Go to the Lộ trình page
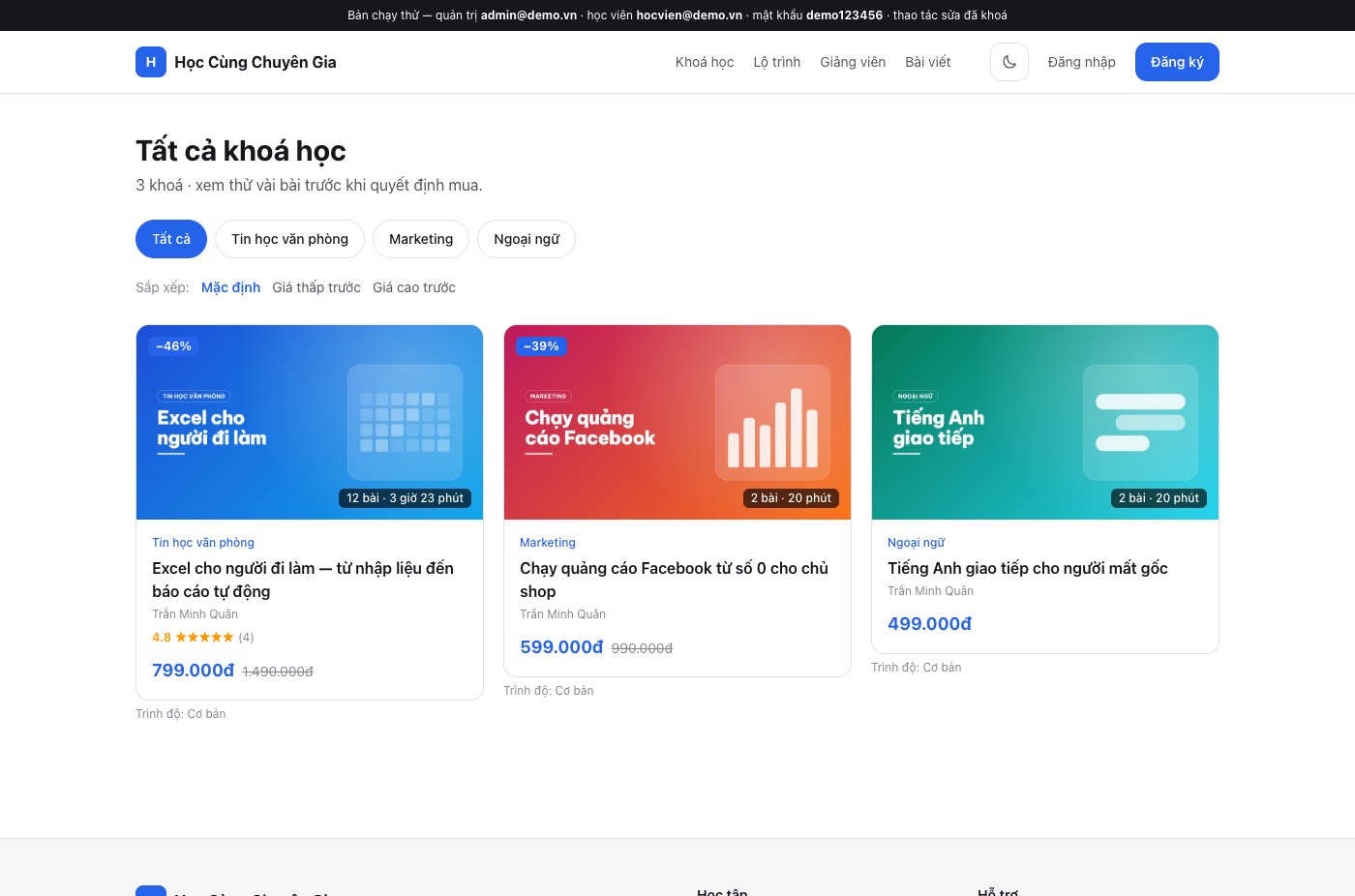This screenshot has width=1355, height=896. click(777, 62)
